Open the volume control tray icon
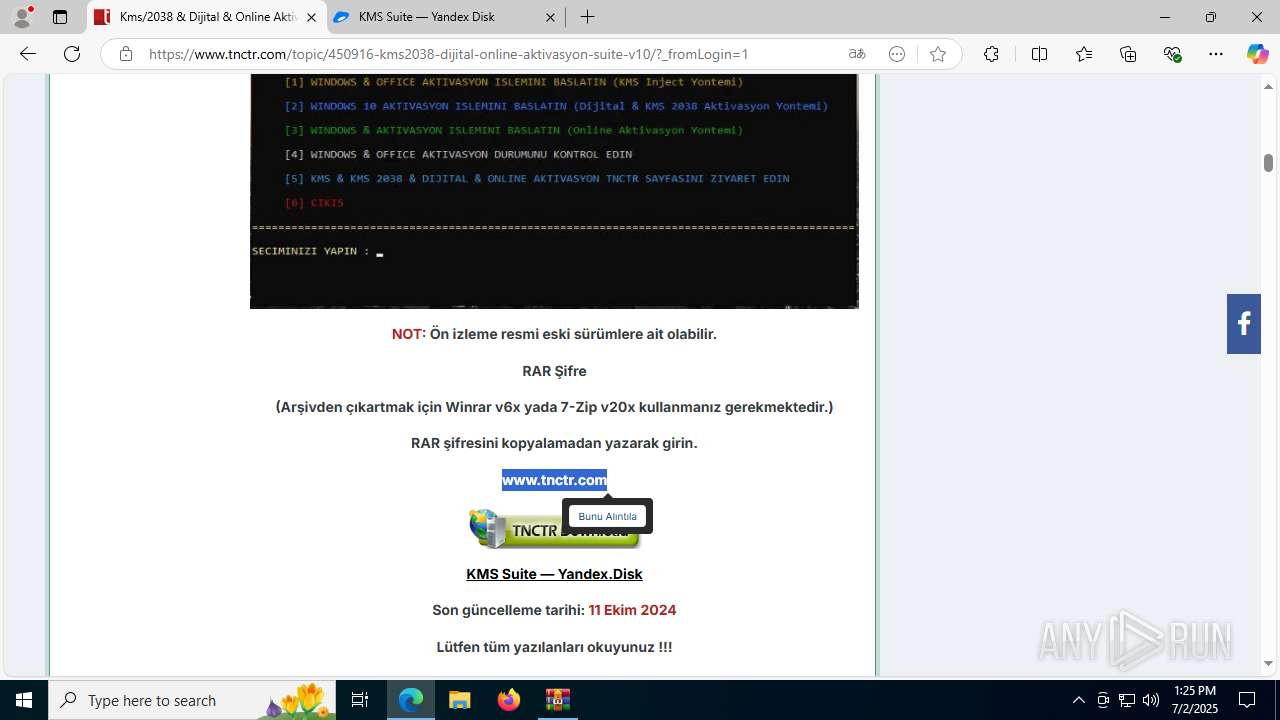This screenshot has width=1280, height=720. pos(1151,700)
